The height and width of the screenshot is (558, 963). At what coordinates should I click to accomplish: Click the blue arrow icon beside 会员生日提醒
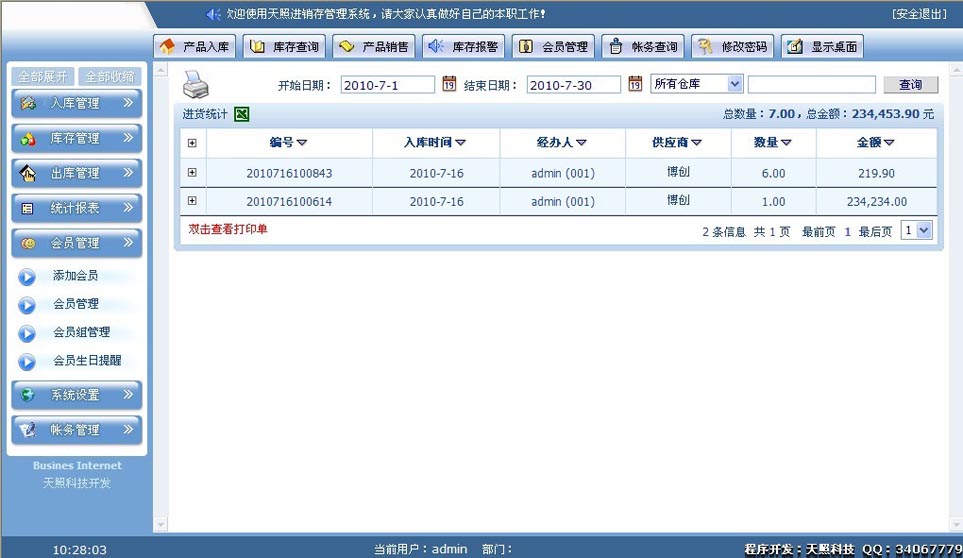click(26, 362)
